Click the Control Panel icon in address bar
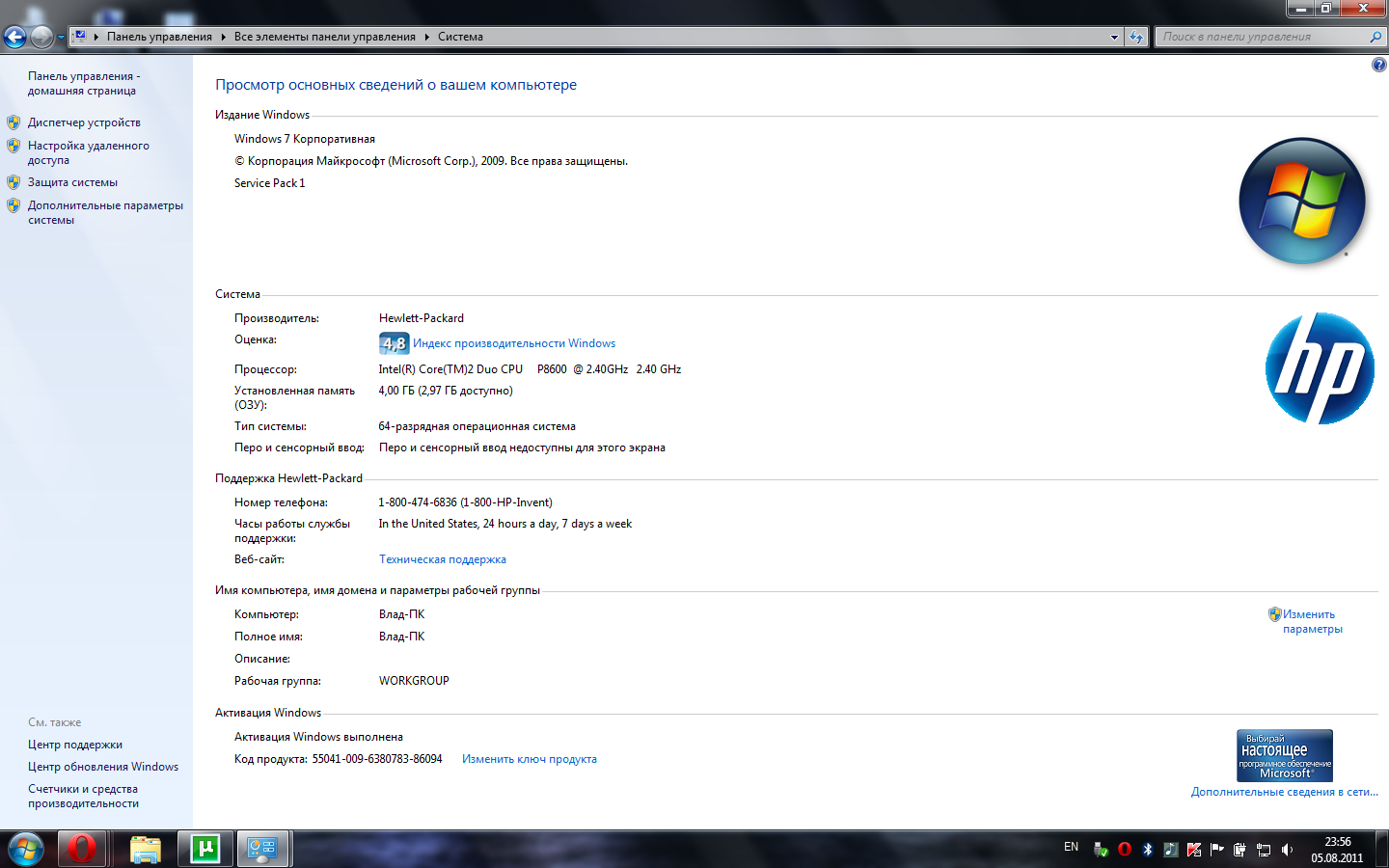 point(81,37)
